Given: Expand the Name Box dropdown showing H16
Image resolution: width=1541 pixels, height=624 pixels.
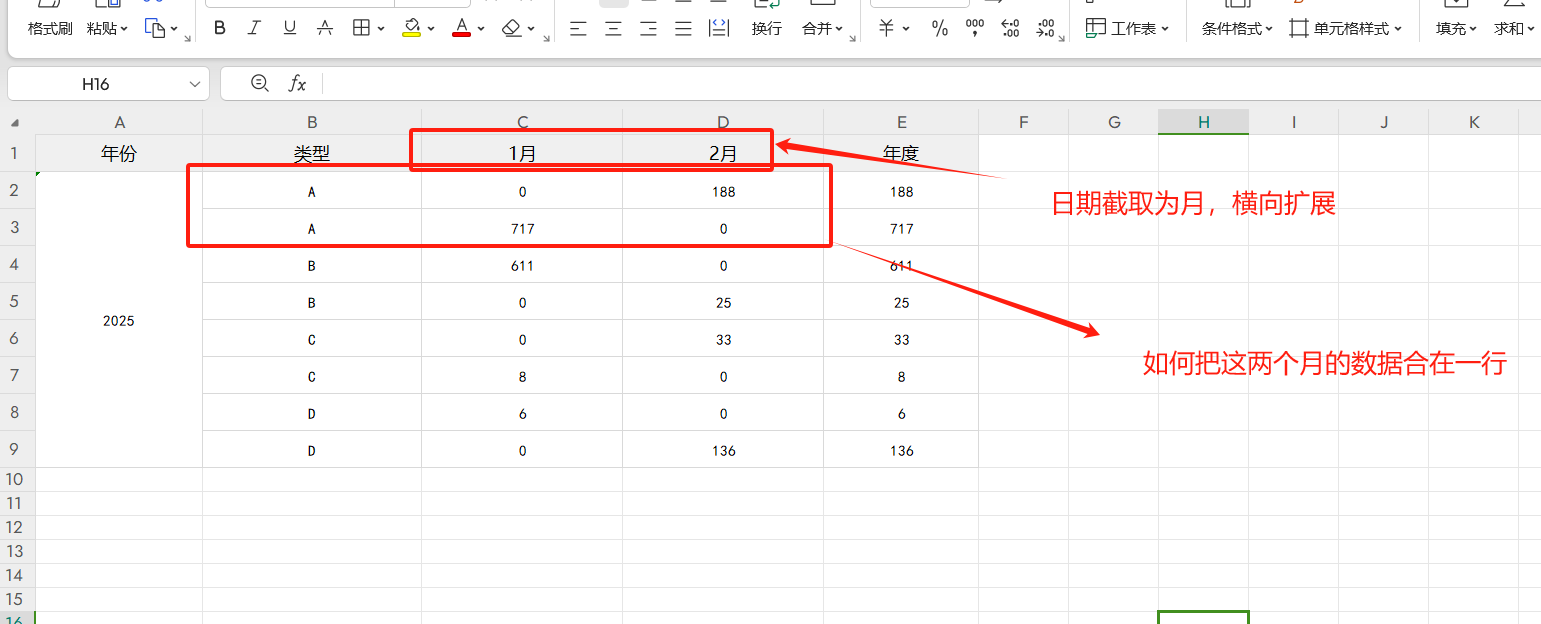Looking at the screenshot, I should [x=195, y=85].
